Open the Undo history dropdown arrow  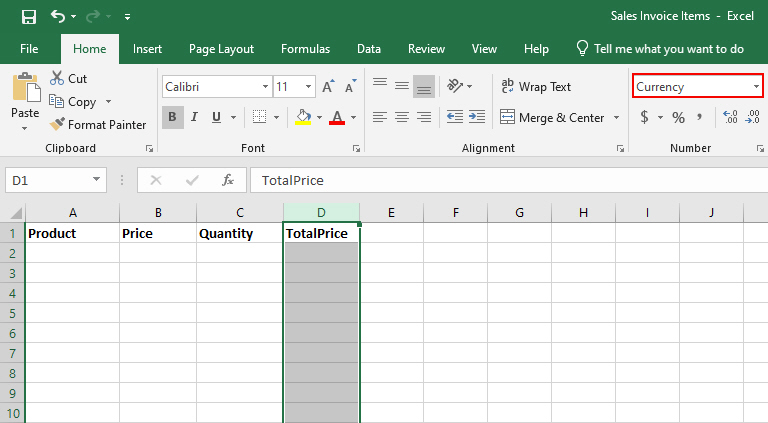coord(73,17)
